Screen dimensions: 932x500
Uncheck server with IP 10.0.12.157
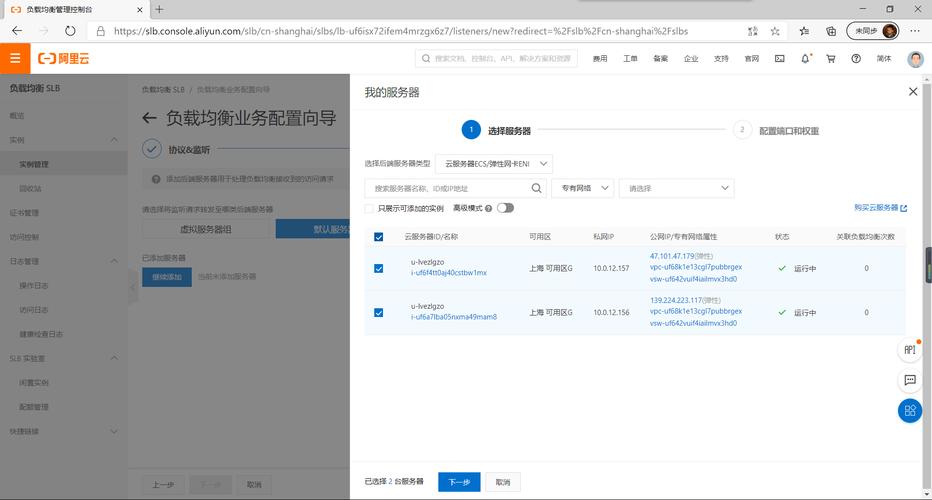tap(379, 268)
